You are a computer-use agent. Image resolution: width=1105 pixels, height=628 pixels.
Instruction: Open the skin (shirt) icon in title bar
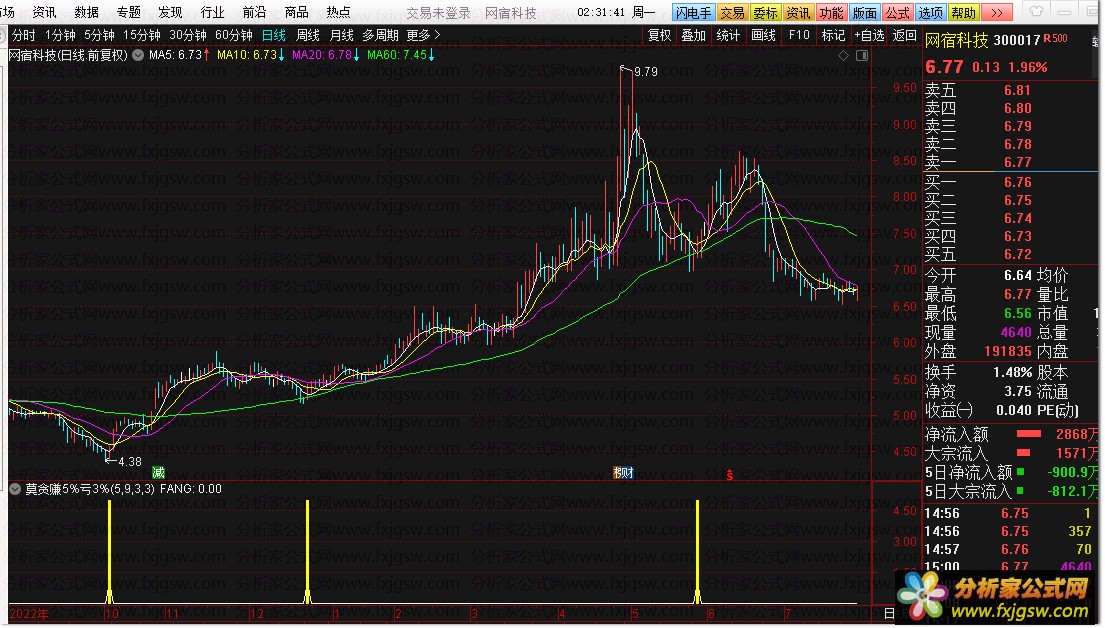point(1036,12)
